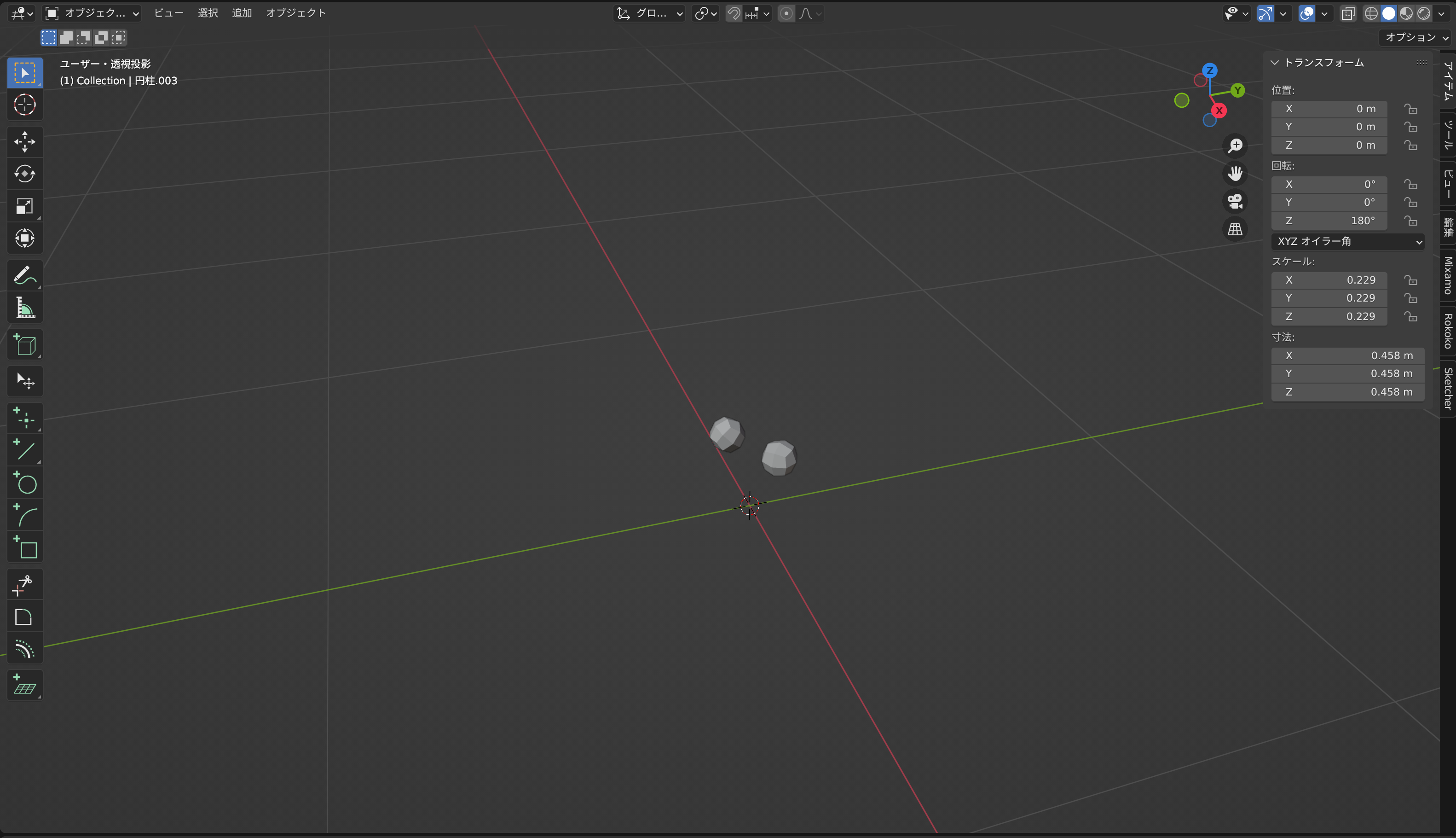The height and width of the screenshot is (838, 1456).
Task: Click the red X axis on gizmo
Action: [1219, 111]
